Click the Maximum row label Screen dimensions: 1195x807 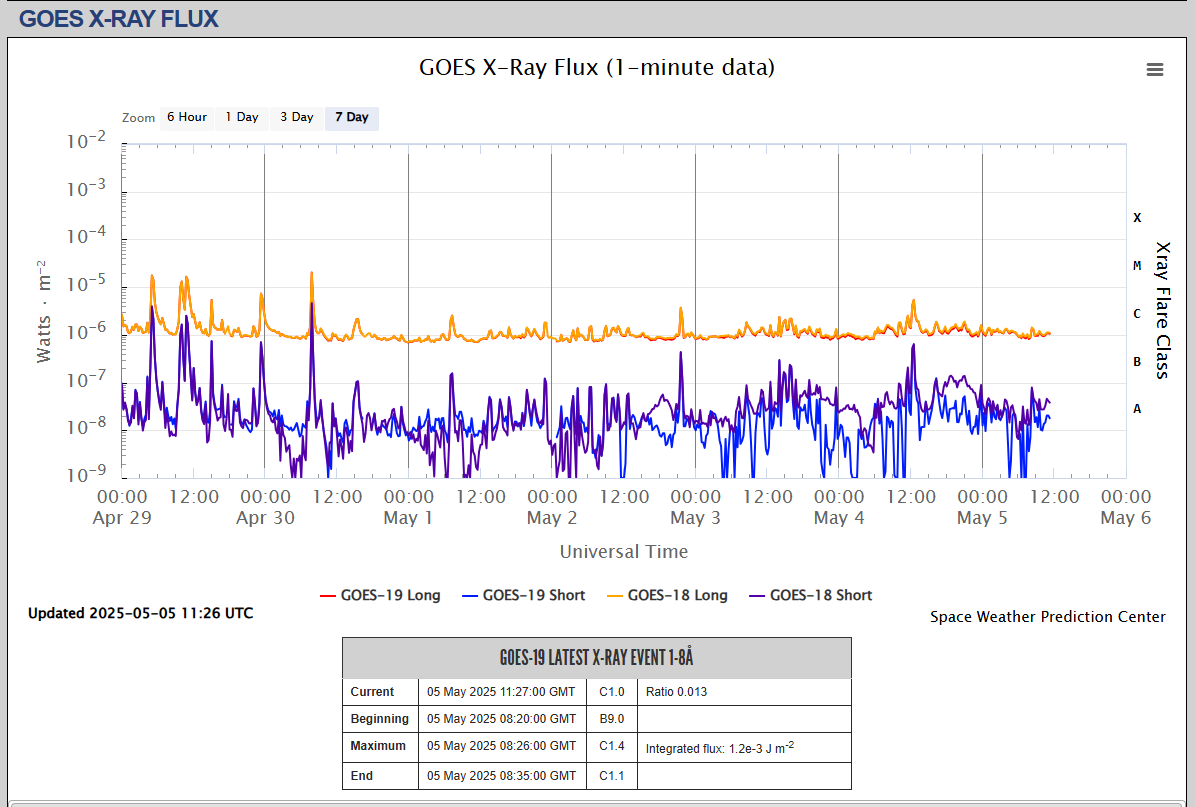coord(378,746)
